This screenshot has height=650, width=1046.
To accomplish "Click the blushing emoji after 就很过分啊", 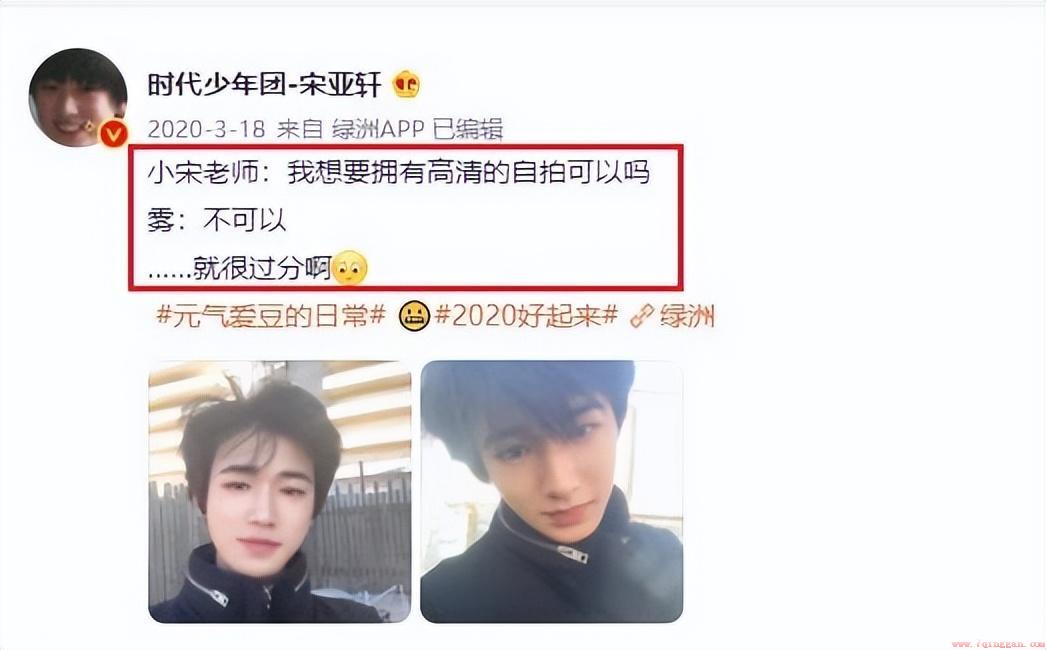I will pyautogui.click(x=350, y=268).
